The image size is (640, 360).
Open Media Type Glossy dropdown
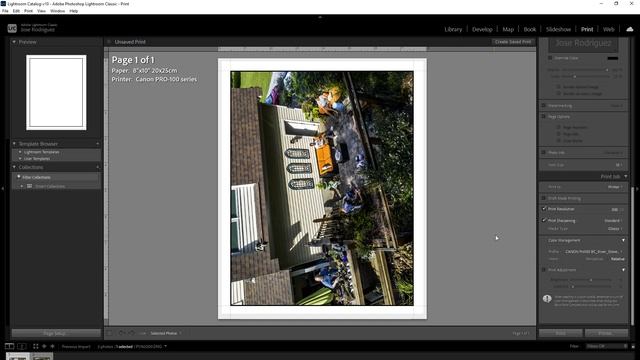(616, 229)
